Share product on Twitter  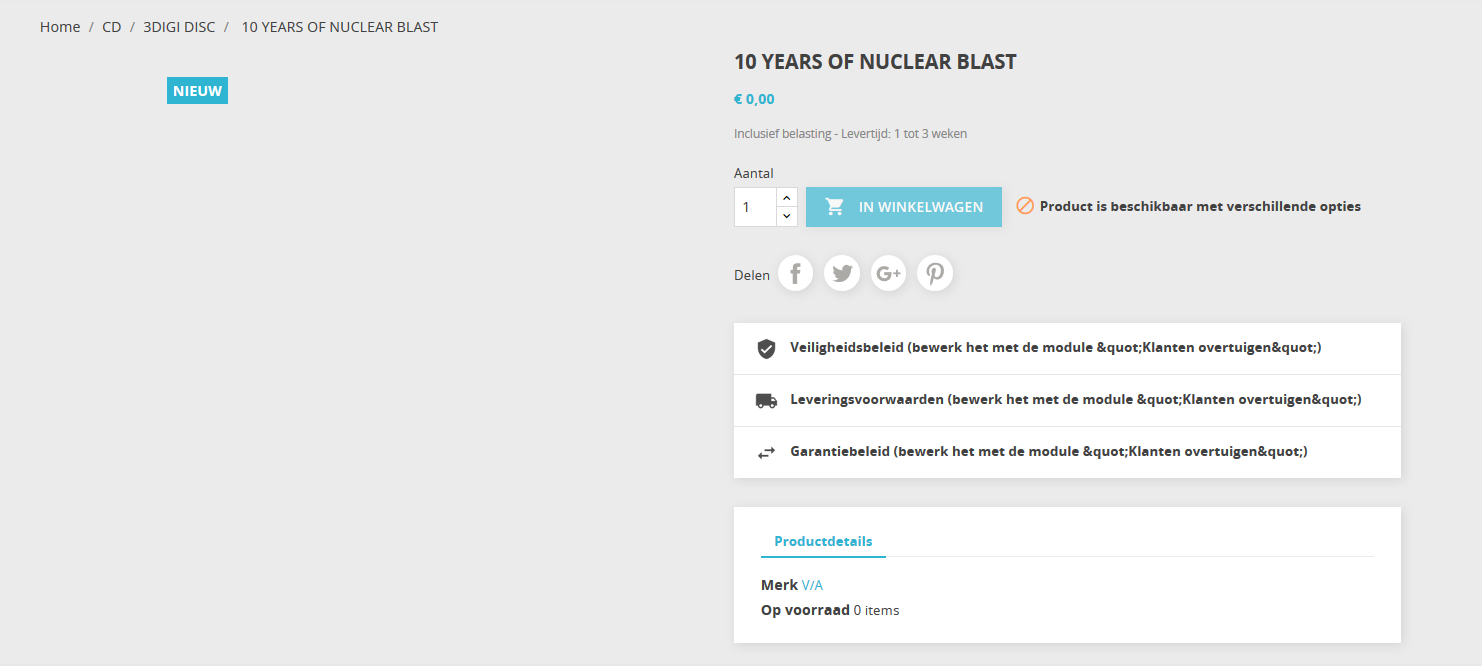coord(842,273)
